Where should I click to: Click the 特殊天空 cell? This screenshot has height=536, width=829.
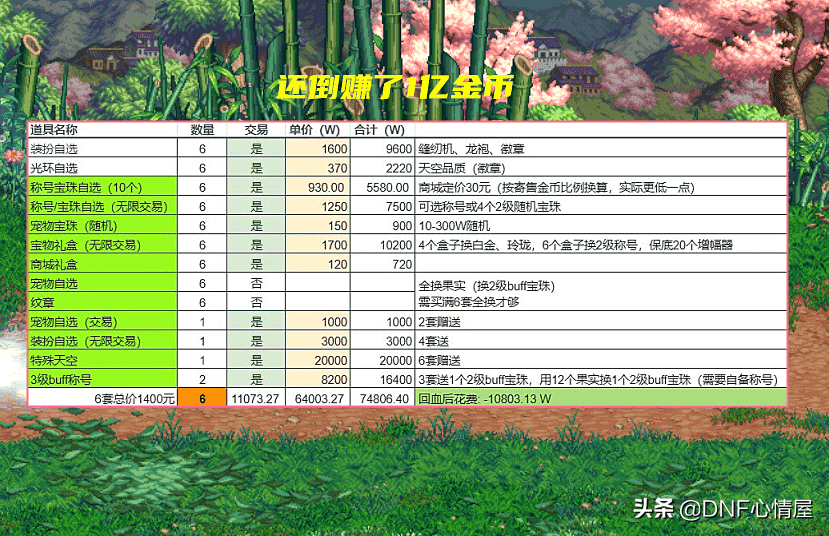click(x=103, y=360)
